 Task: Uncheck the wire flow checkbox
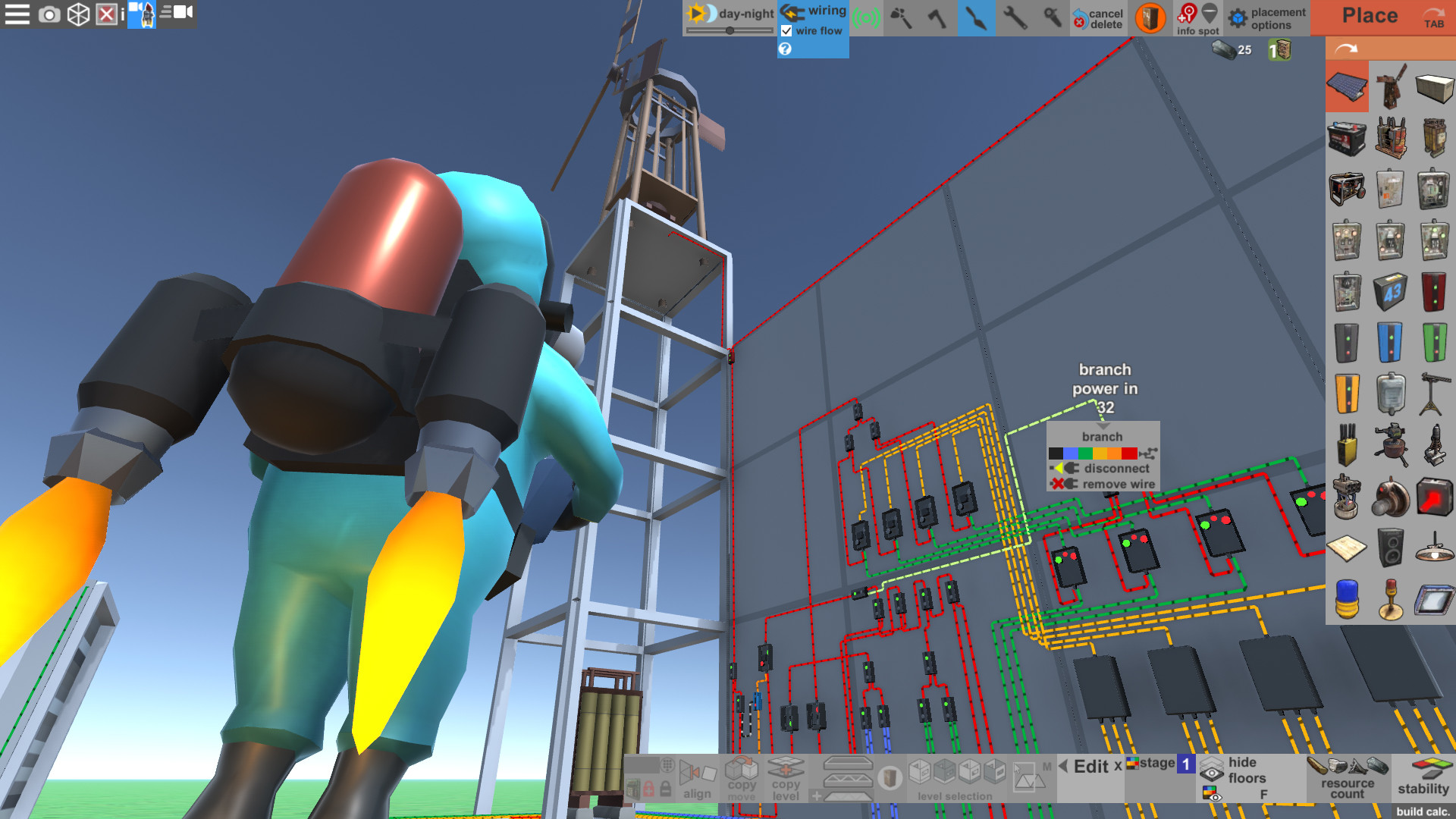786,31
